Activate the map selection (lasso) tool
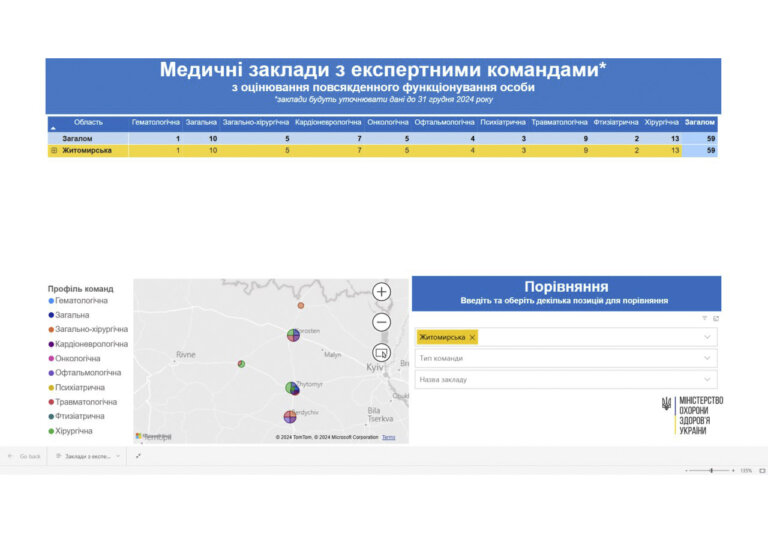Image resolution: width=768 pixels, height=533 pixels. (x=382, y=353)
